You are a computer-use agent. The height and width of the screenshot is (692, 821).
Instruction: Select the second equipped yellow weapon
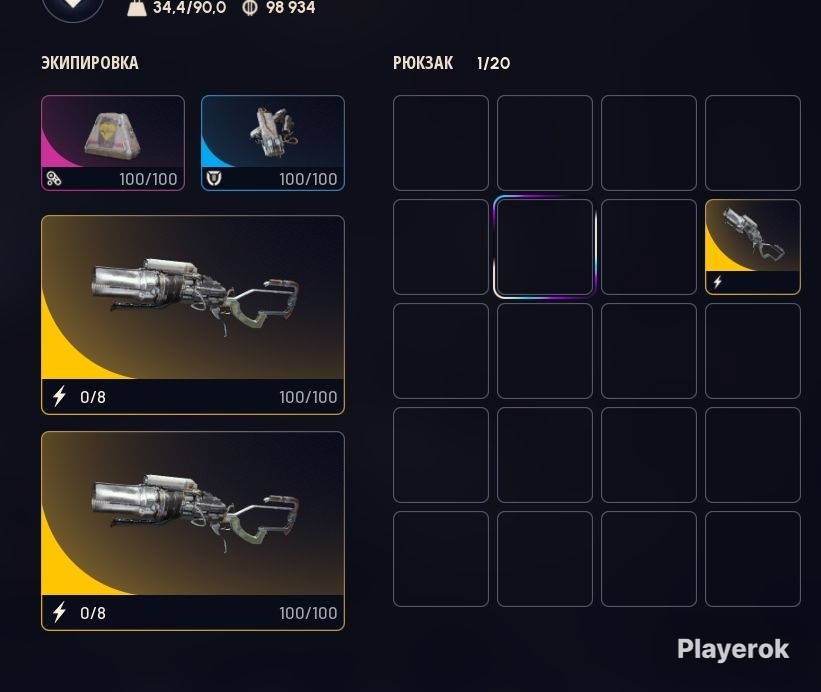pyautogui.click(x=193, y=531)
